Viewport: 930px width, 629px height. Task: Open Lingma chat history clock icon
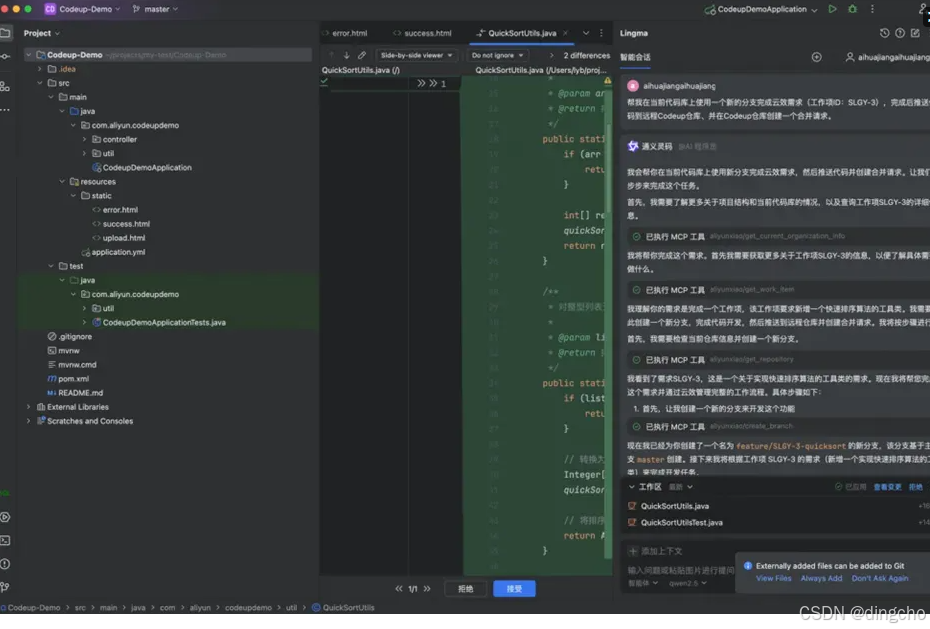[884, 33]
